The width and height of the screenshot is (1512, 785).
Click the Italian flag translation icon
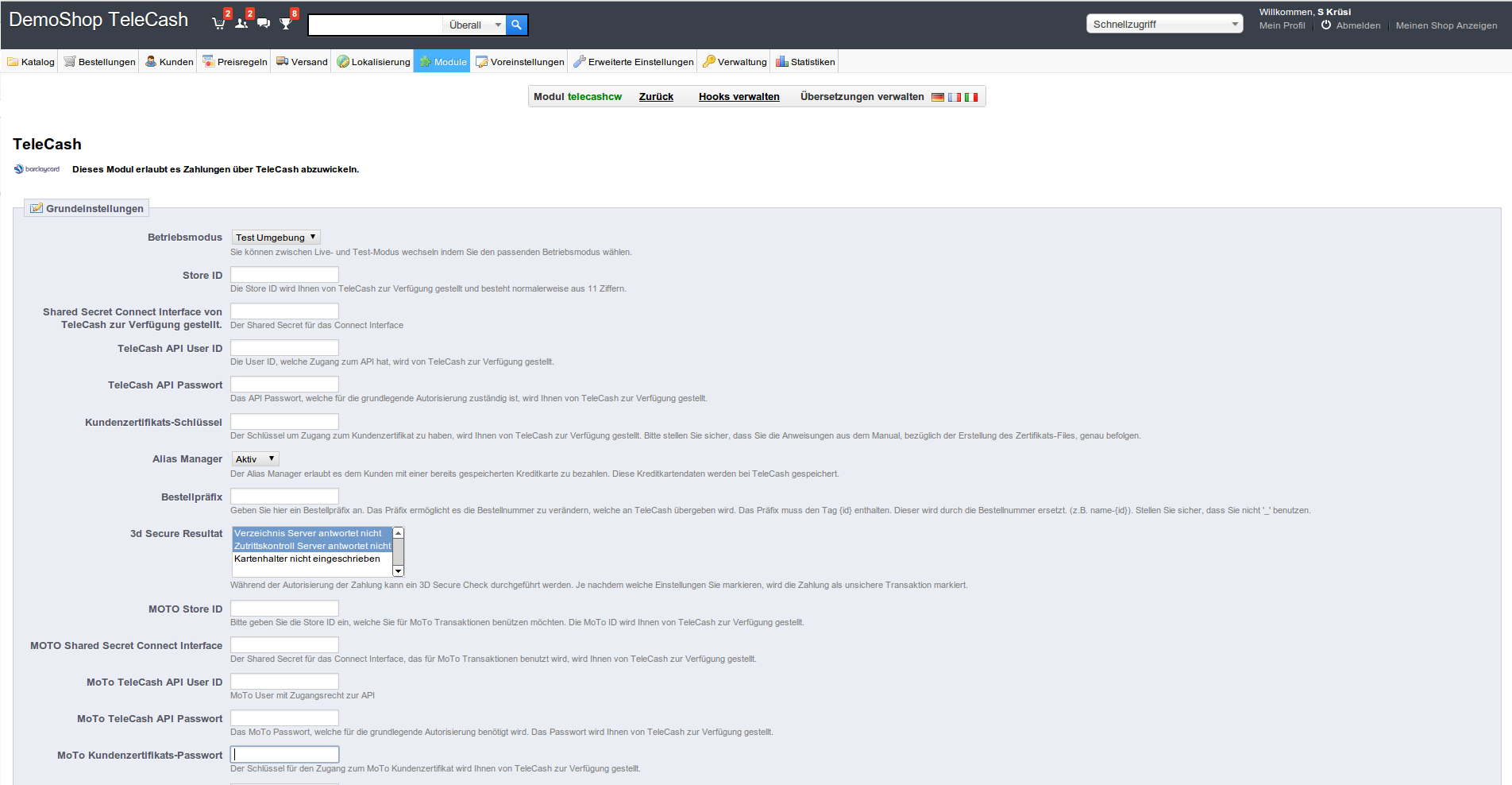click(971, 97)
